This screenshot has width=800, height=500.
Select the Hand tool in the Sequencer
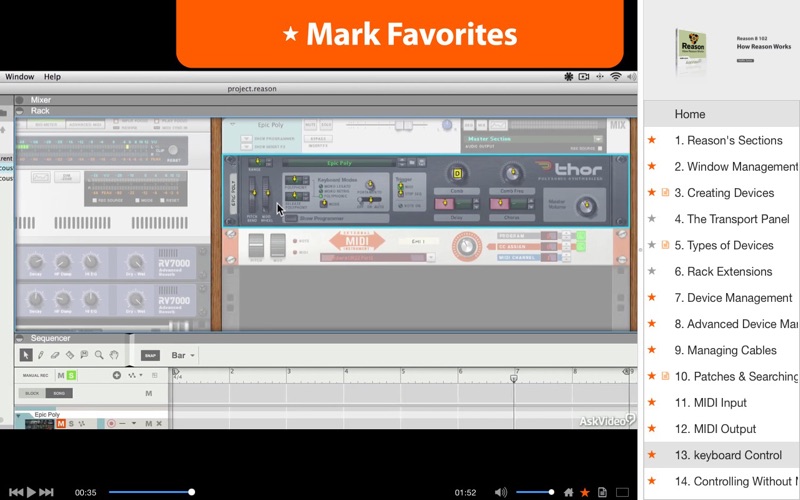pos(114,355)
